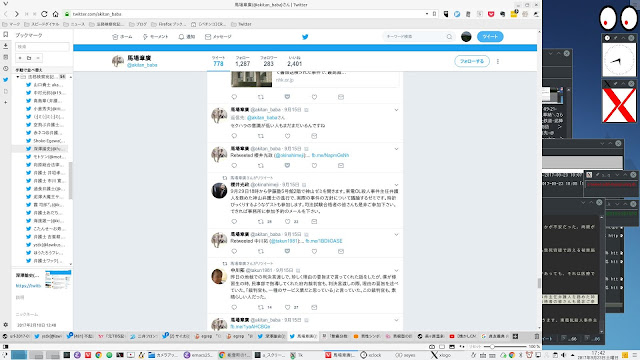Open the ニュース bookmark bar folder
Image resolution: width=640 pixels, height=360 pixels.
74,24
